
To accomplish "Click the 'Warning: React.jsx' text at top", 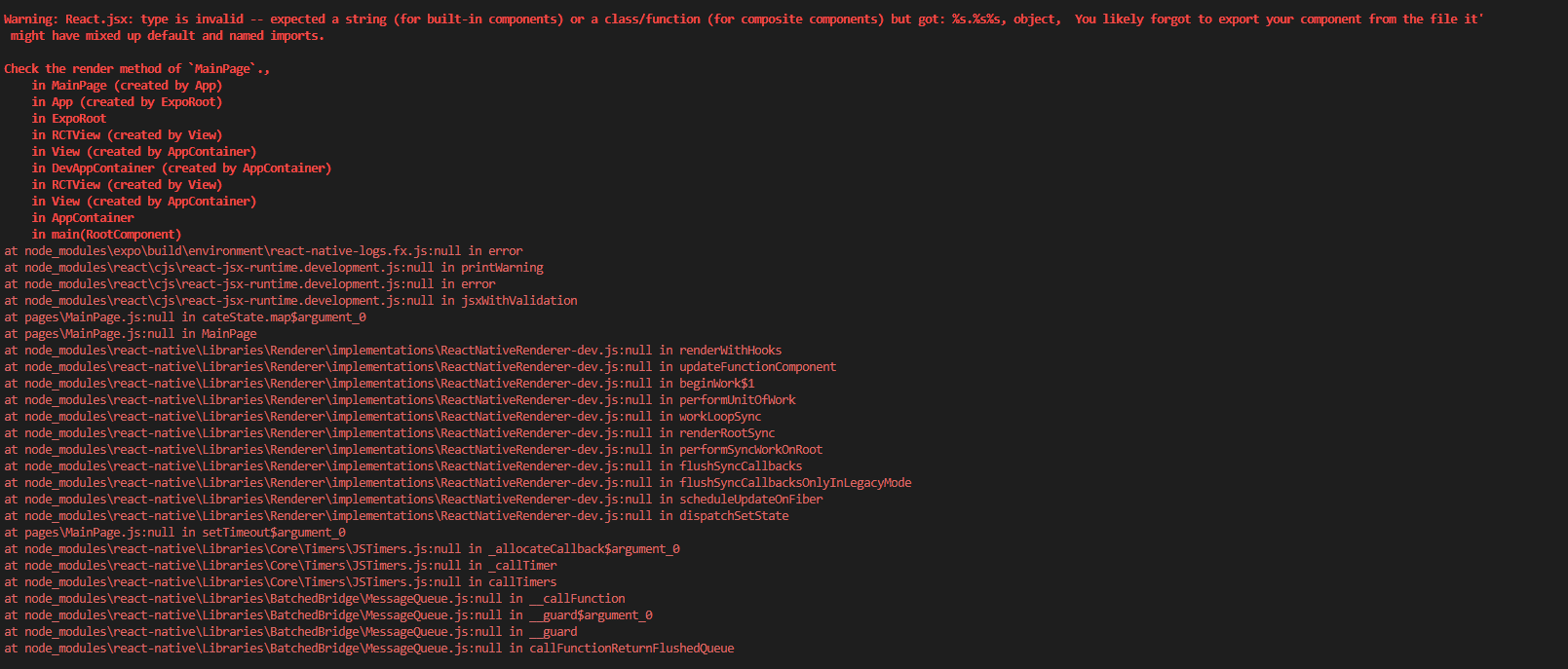I will coord(67,19).
